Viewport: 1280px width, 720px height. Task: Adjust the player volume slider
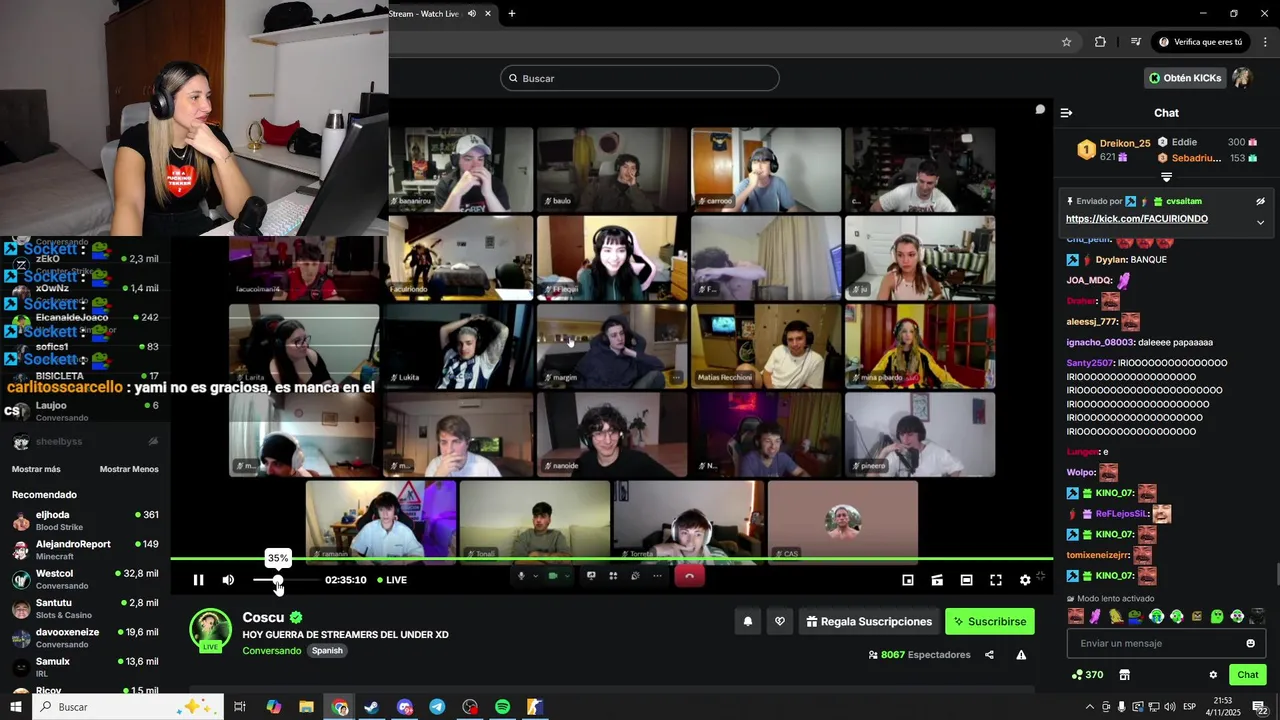[x=285, y=580]
